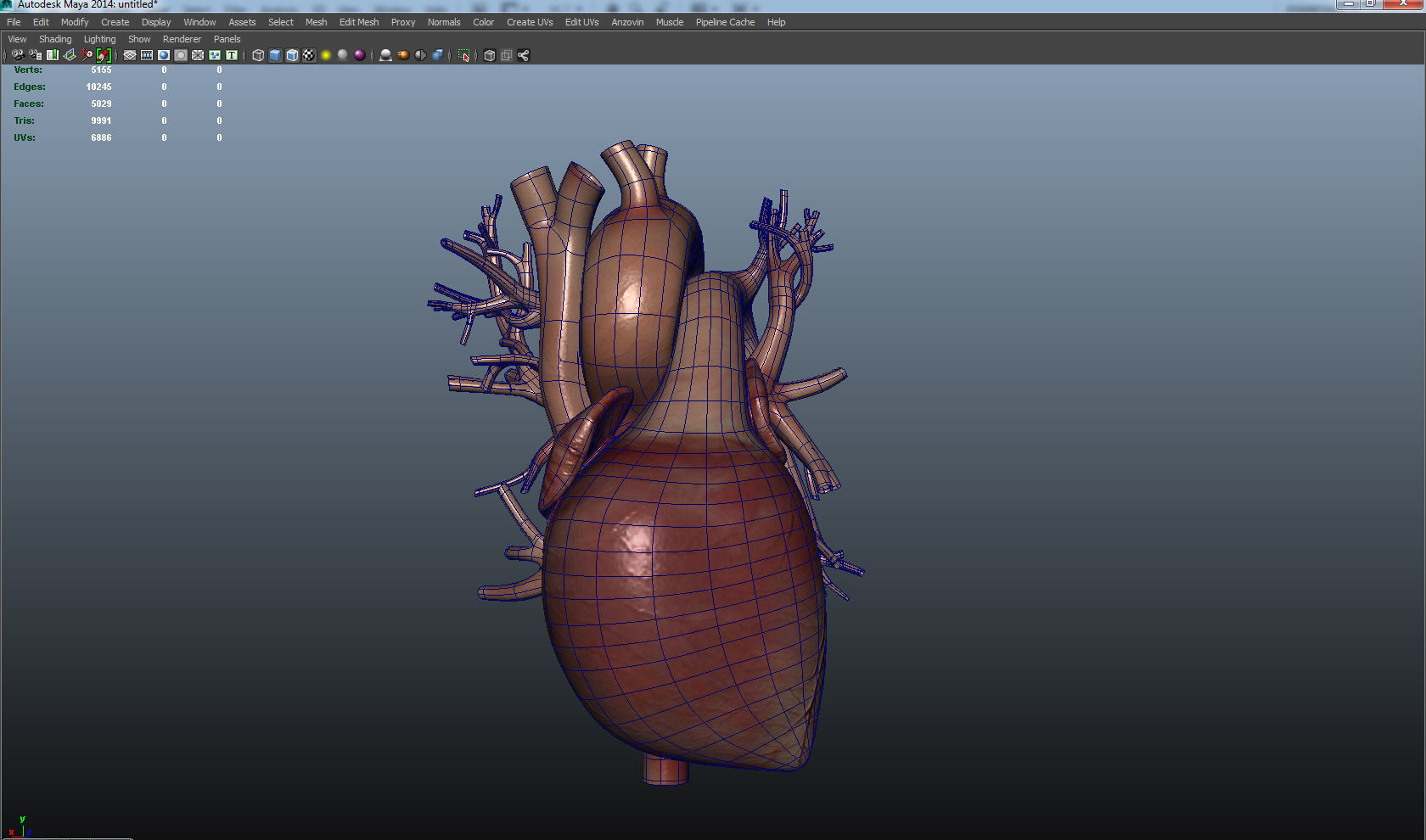
Task: Open the Anzovin menu
Action: [x=627, y=22]
